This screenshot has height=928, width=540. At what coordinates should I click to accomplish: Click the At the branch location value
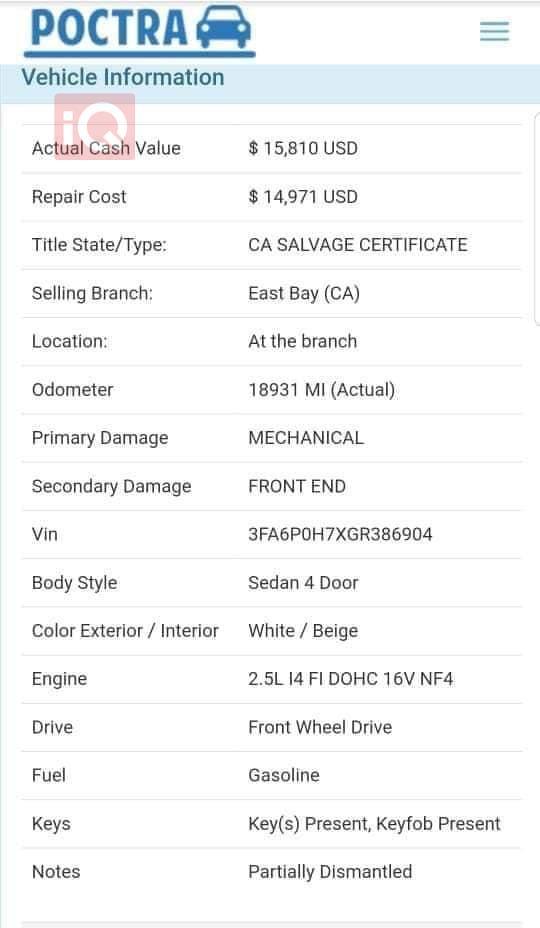point(303,341)
